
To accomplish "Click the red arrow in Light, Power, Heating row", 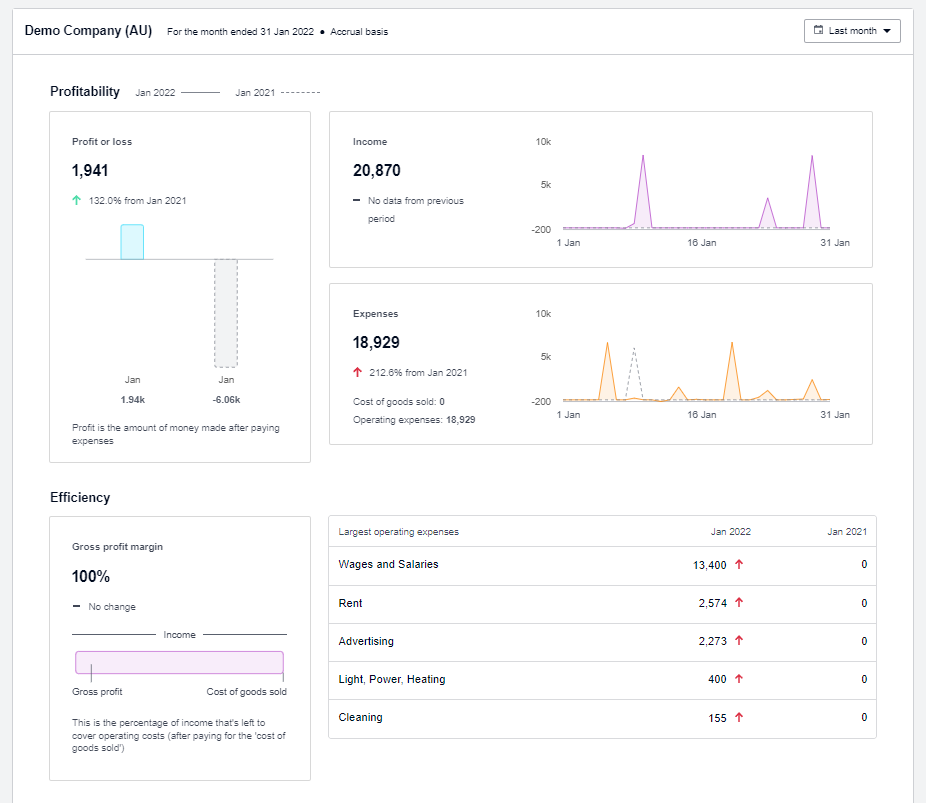I will [739, 679].
